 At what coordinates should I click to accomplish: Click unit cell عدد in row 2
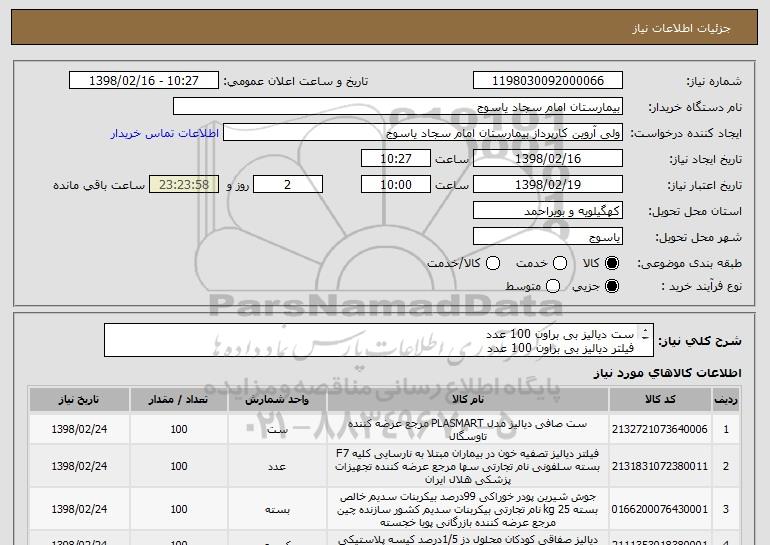tap(277, 466)
